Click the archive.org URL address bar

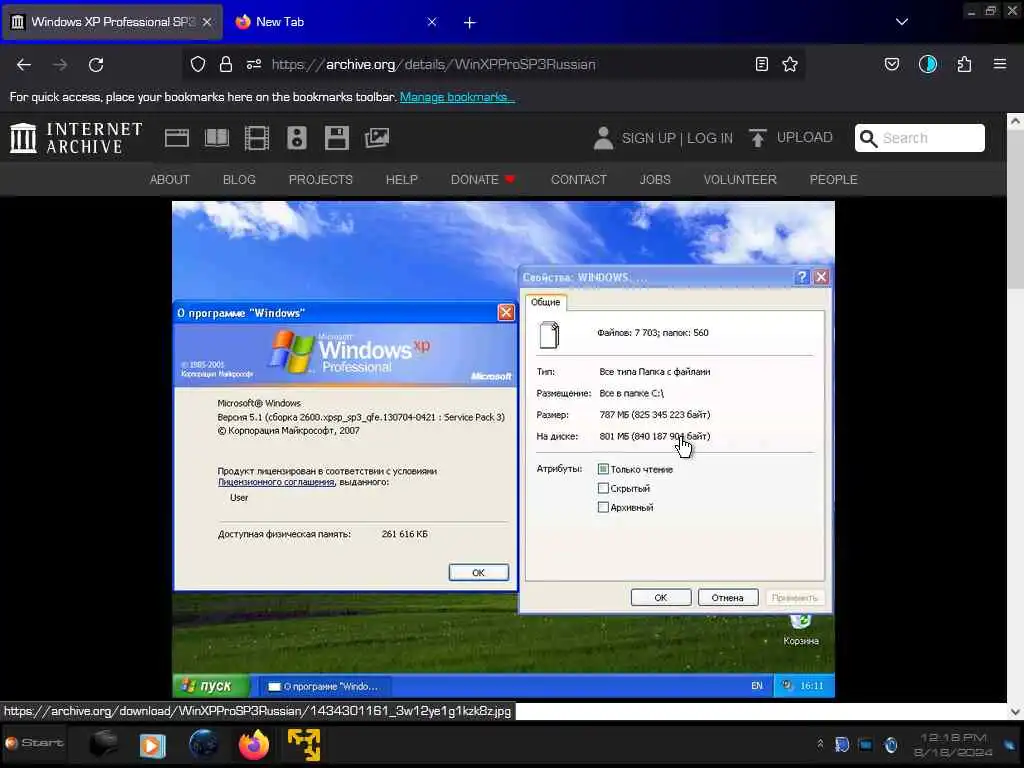(x=493, y=64)
